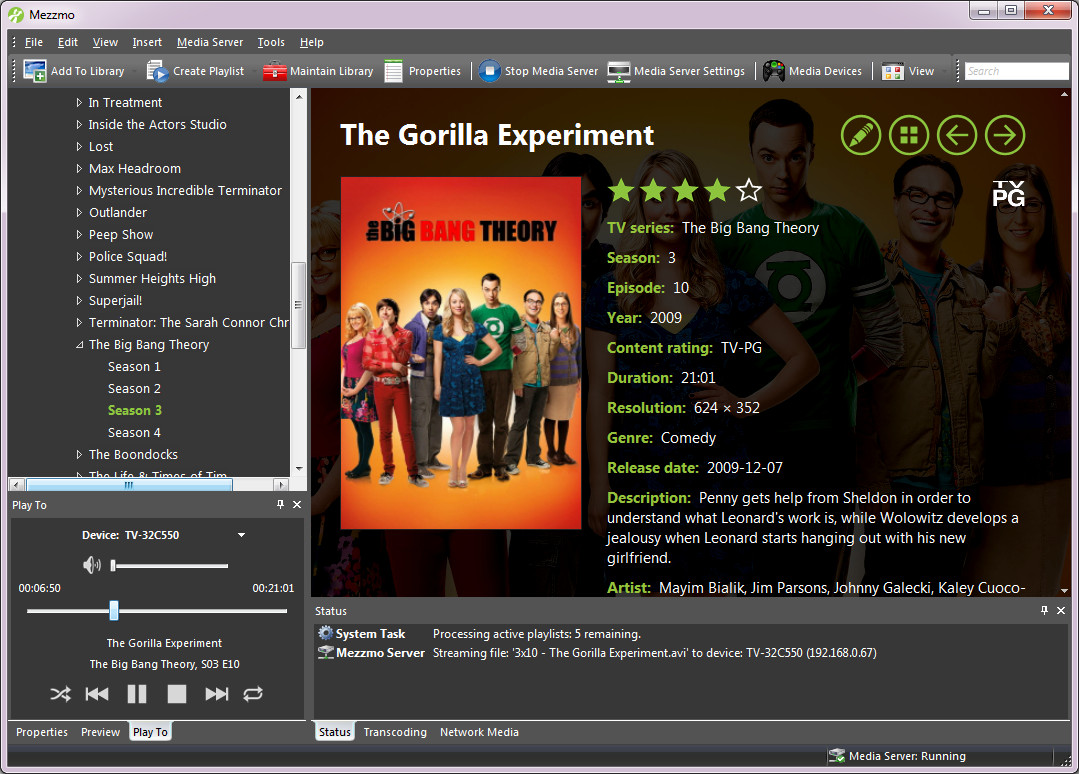
Task: Expand the Lost tree node
Action: coord(79,147)
